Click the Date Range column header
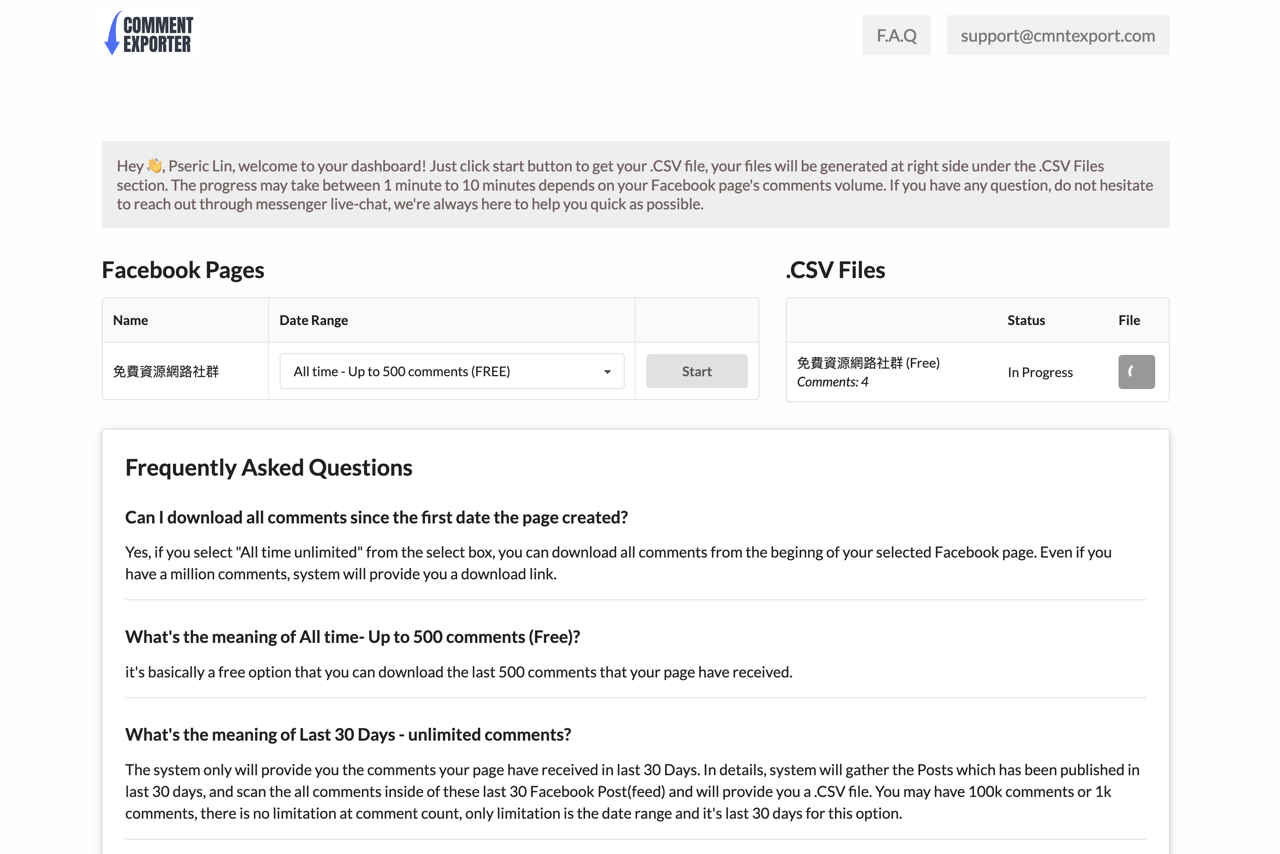Image resolution: width=1280 pixels, height=854 pixels. (313, 320)
